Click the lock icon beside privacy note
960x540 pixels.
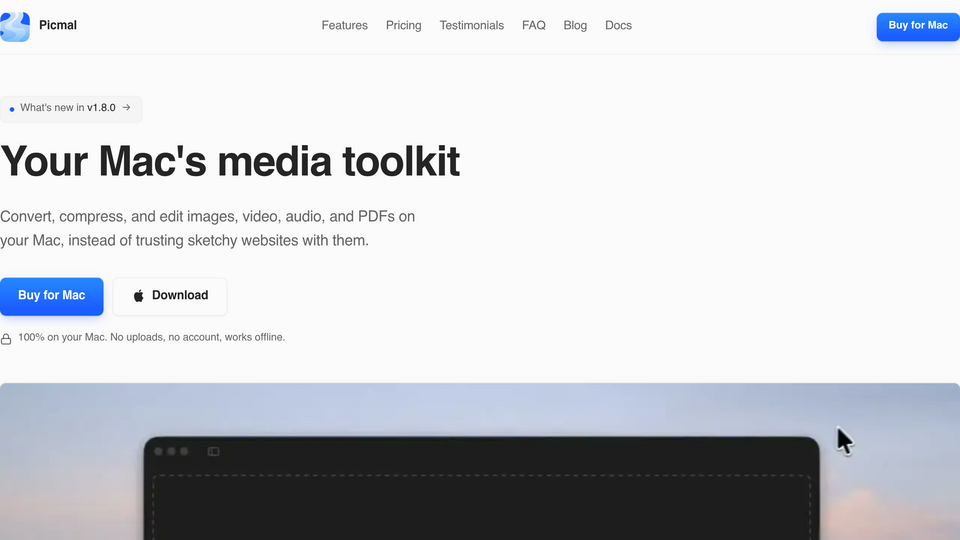(x=6, y=339)
